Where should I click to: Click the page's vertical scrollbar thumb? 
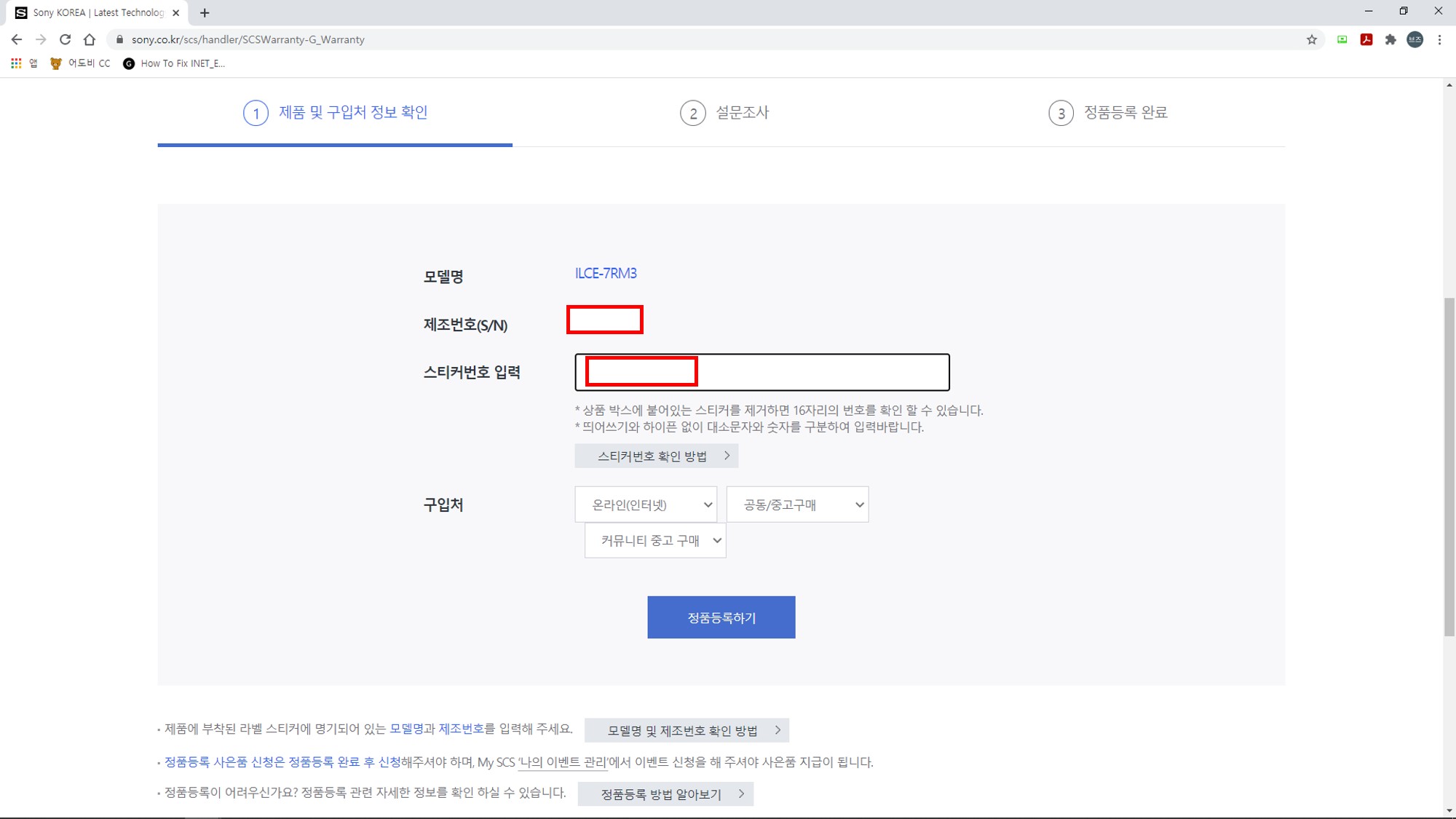tap(1449, 466)
